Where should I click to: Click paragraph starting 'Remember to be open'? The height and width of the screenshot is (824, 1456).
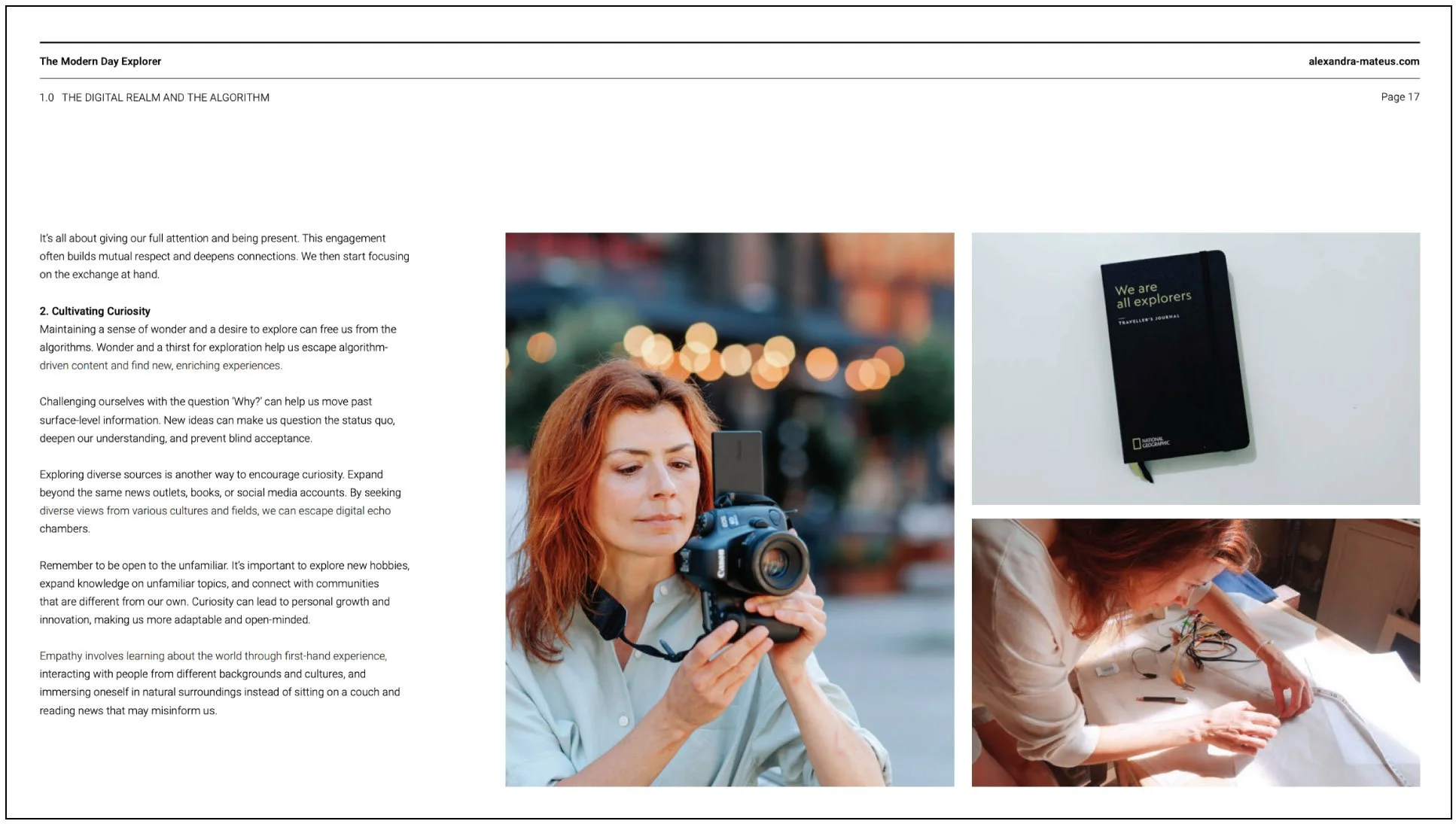[x=224, y=592]
